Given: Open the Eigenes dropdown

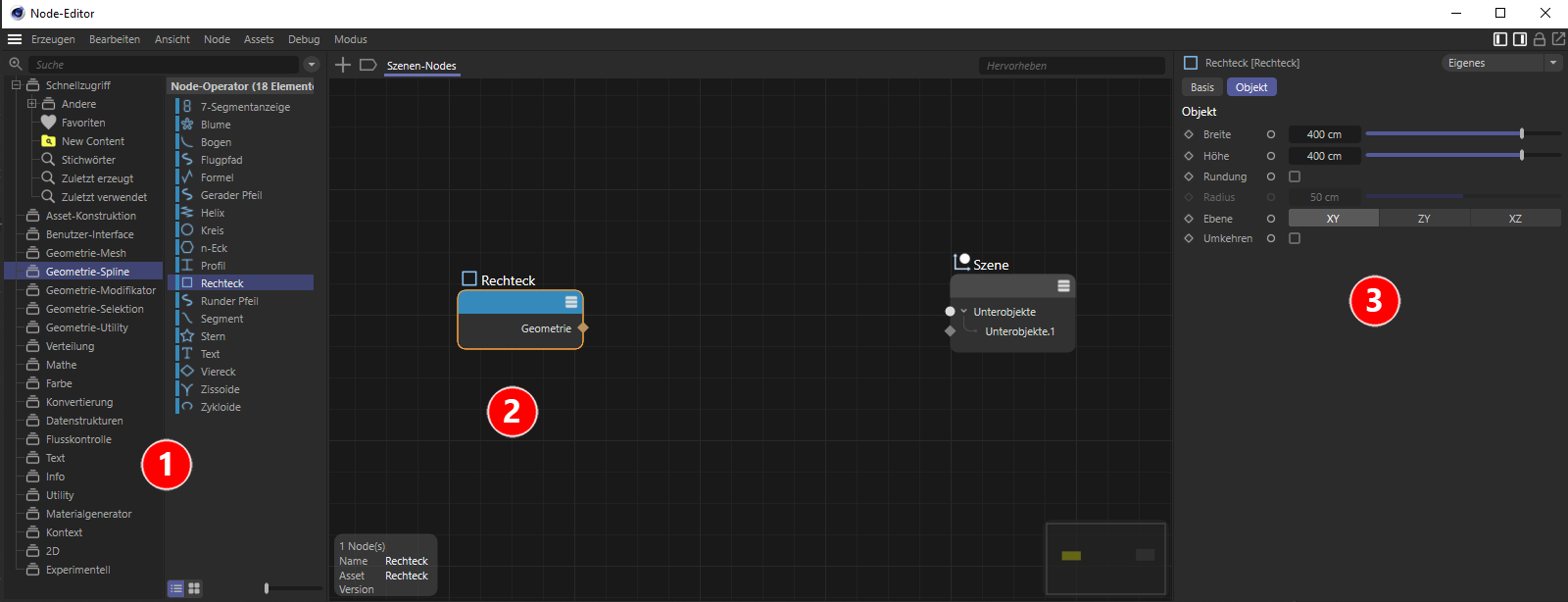Looking at the screenshot, I should (x=1501, y=63).
